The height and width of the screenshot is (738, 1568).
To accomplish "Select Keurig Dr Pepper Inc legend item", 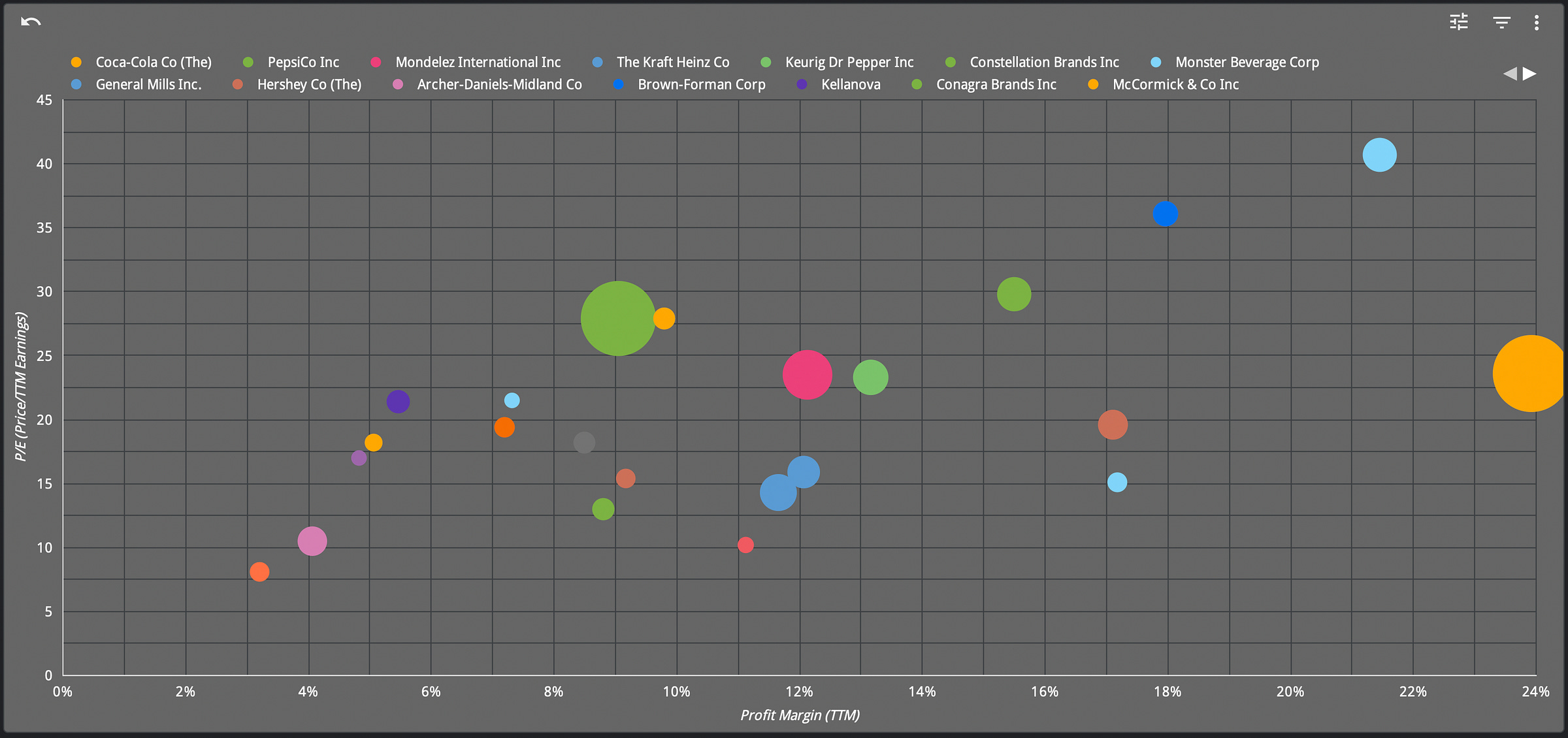I will tap(849, 62).
